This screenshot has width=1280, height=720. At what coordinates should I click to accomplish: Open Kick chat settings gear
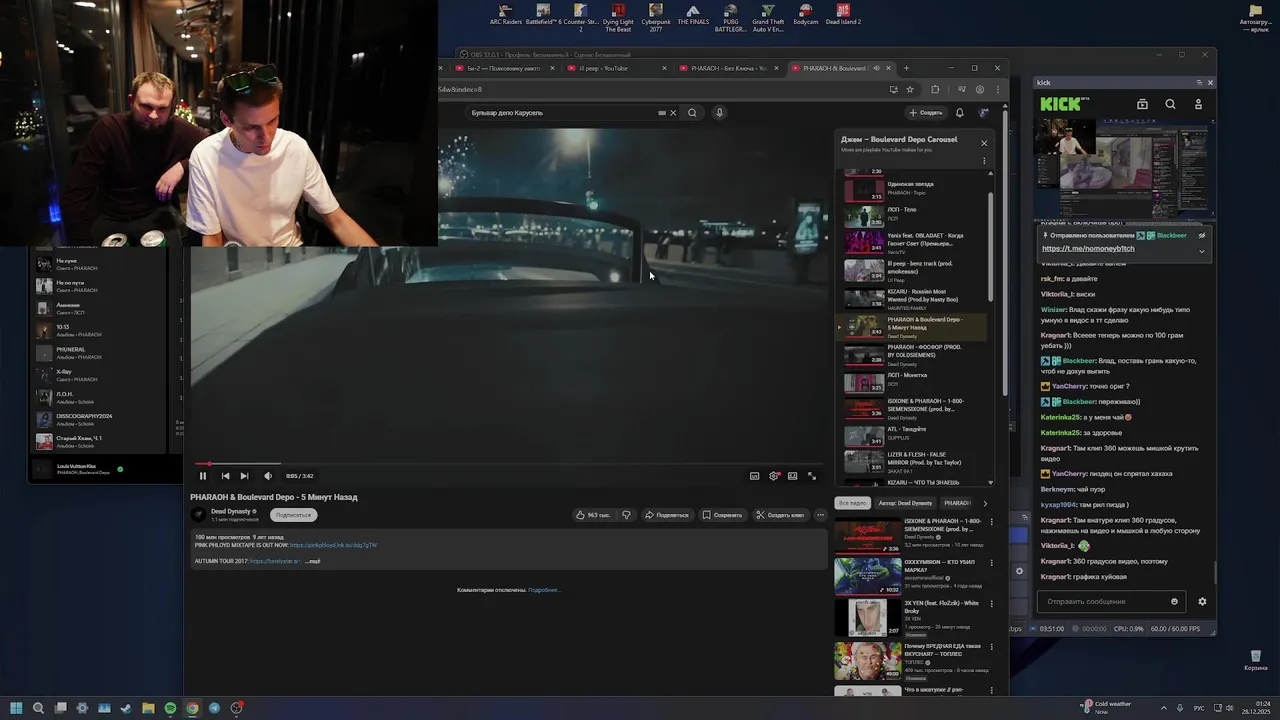click(x=1202, y=601)
